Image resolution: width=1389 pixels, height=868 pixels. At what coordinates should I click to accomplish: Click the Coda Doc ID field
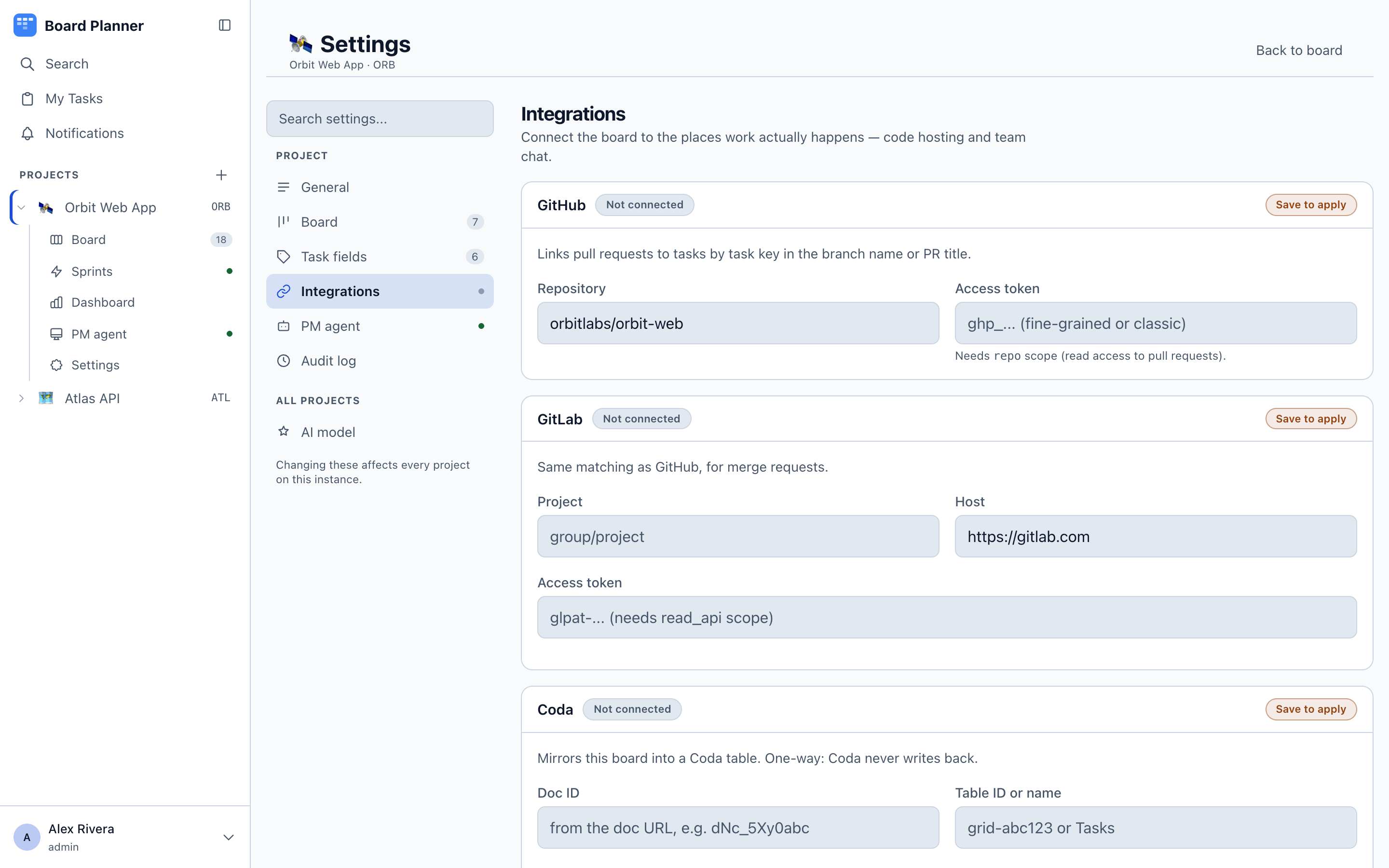tap(738, 827)
